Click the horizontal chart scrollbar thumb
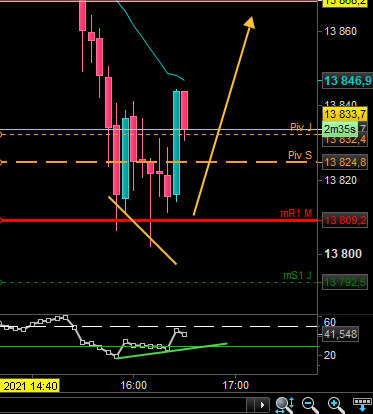The width and height of the screenshot is (373, 414). (250, 405)
